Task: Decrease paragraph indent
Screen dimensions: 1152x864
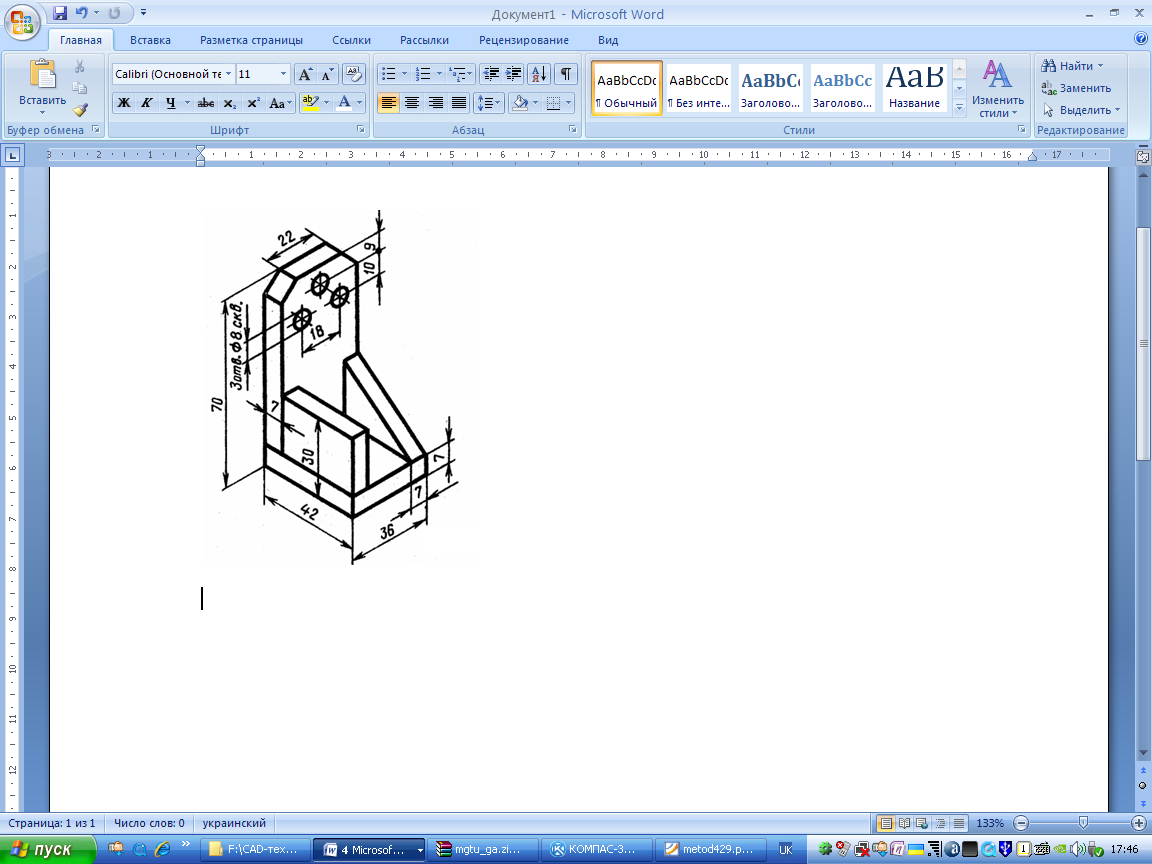Action: (491, 74)
